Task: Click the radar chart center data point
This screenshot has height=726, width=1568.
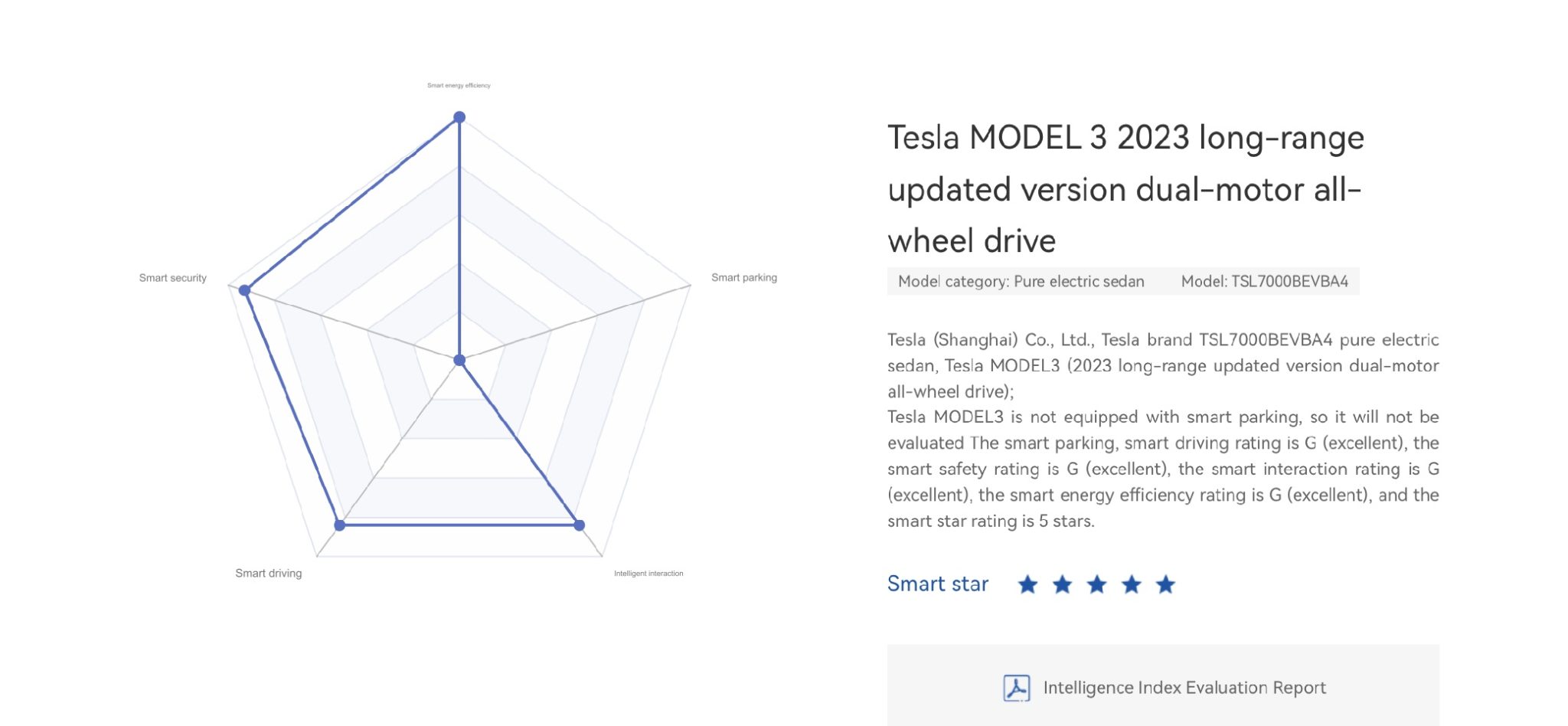Action: (x=459, y=360)
